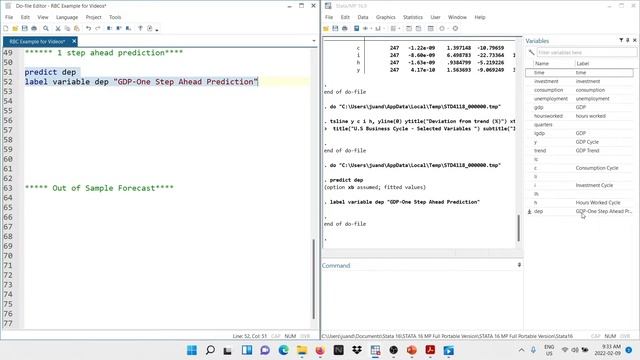Viewport: 640px width, 360px height.
Task: Select the hoursworked variable row
Action: (x=580, y=116)
